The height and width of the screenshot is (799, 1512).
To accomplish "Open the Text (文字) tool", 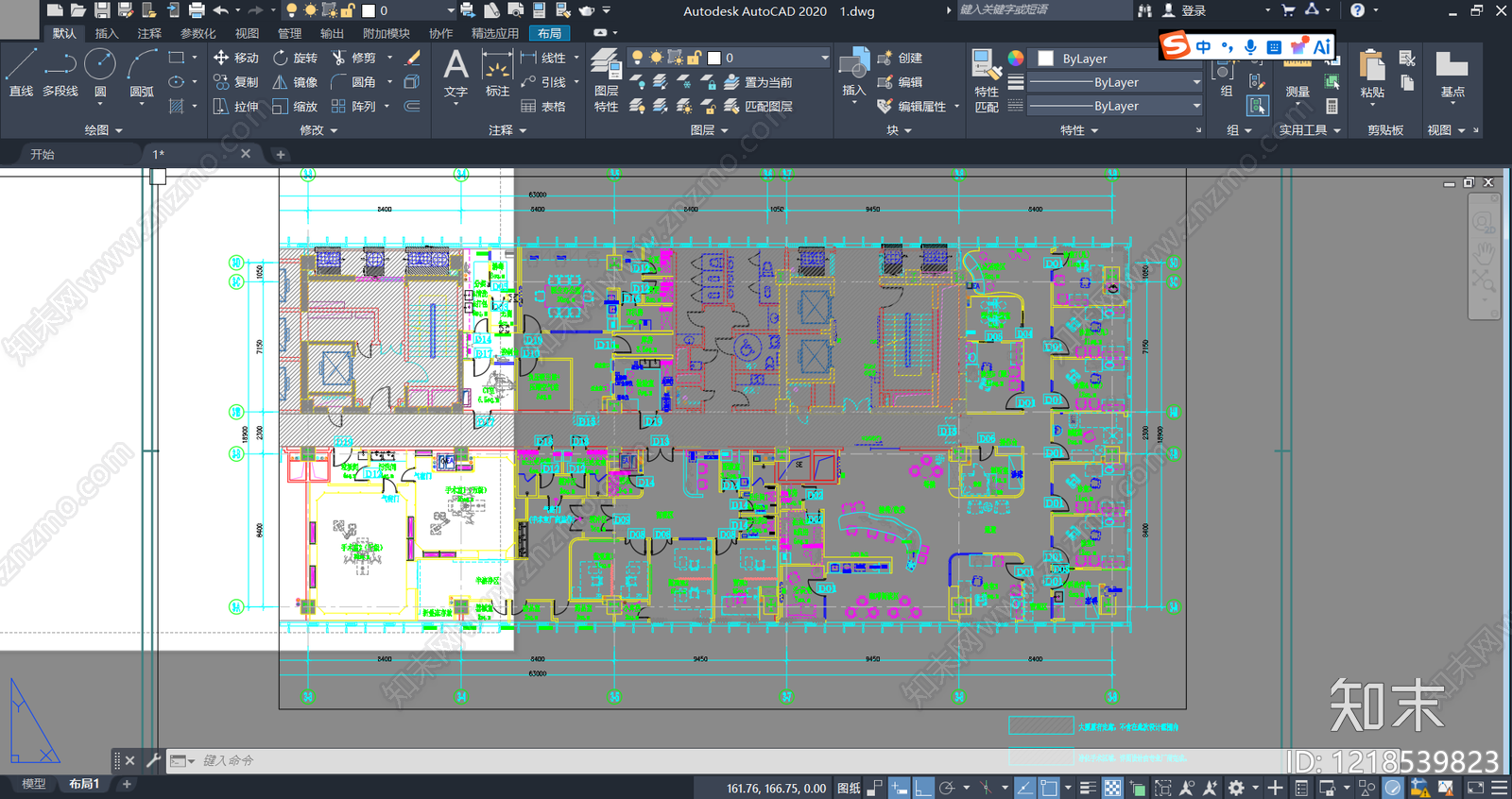I will (x=455, y=74).
